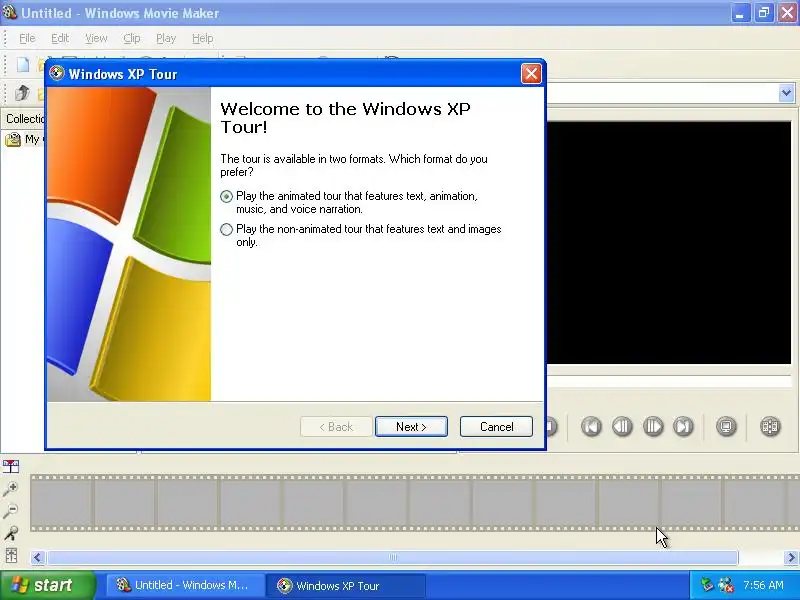Open the Edit menu in Movie Maker
This screenshot has height=600, width=800.
pyautogui.click(x=60, y=38)
